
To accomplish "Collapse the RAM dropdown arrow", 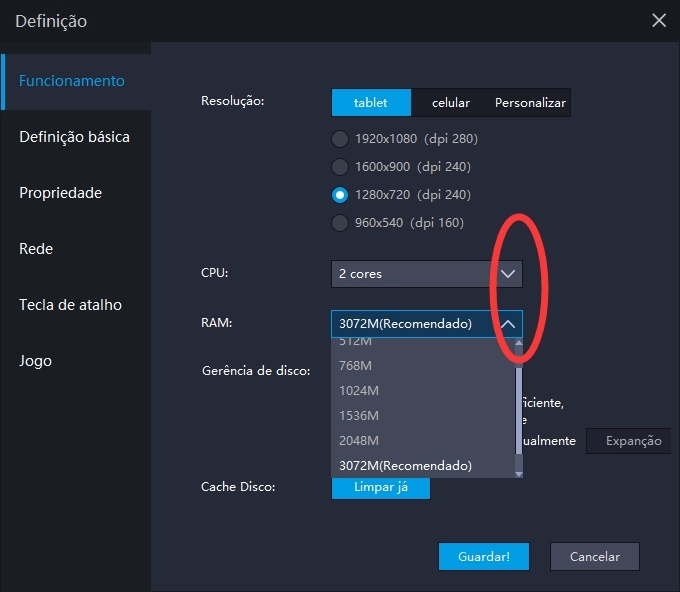I will pos(508,324).
